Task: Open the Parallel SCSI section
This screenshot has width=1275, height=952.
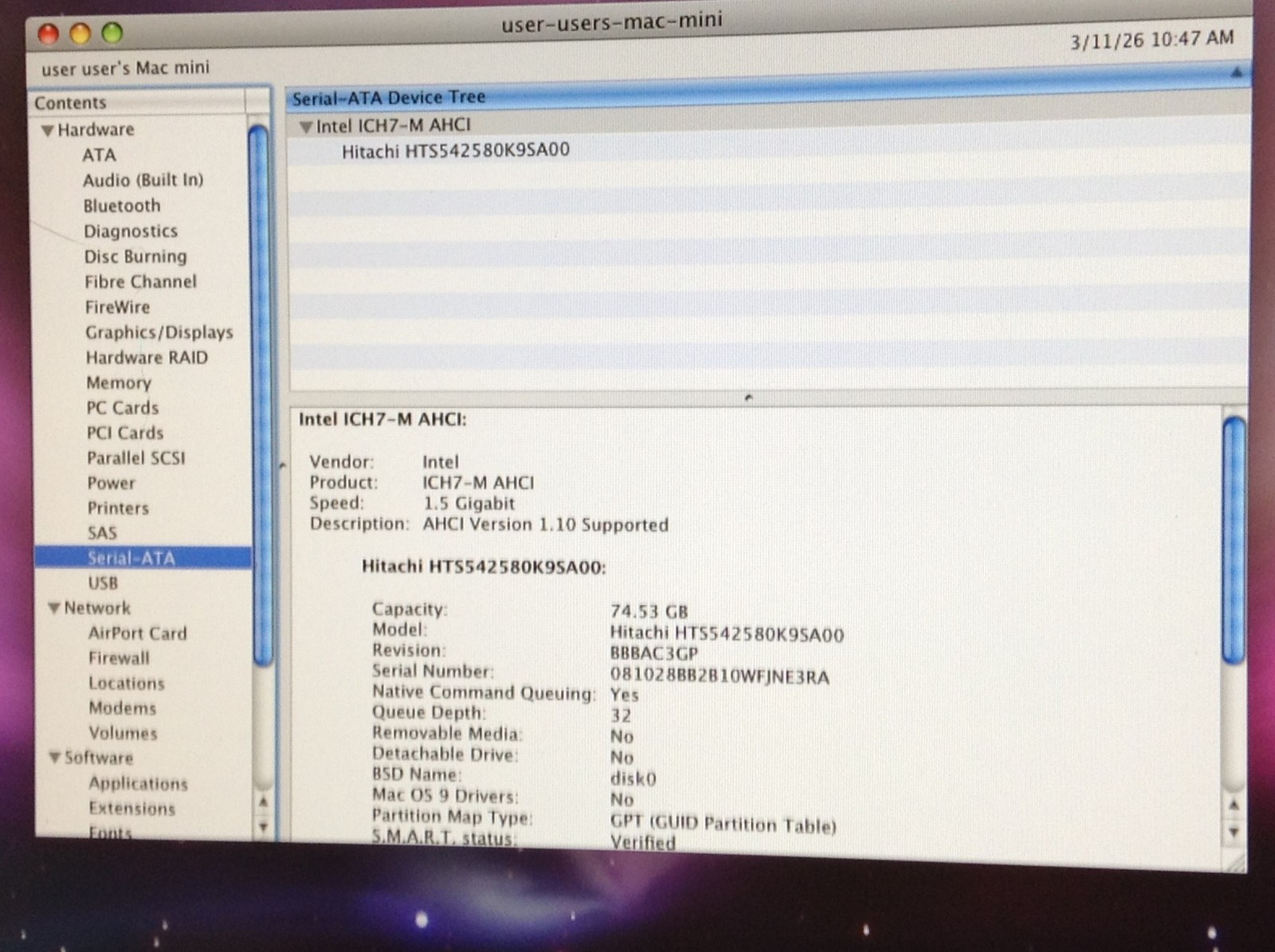Action: (x=136, y=458)
